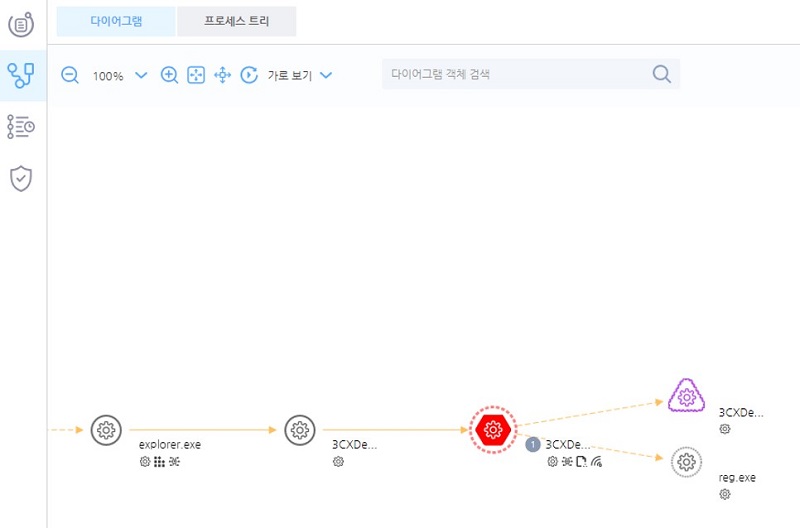
Task: Select the explorer.exe process node
Action: (106, 430)
